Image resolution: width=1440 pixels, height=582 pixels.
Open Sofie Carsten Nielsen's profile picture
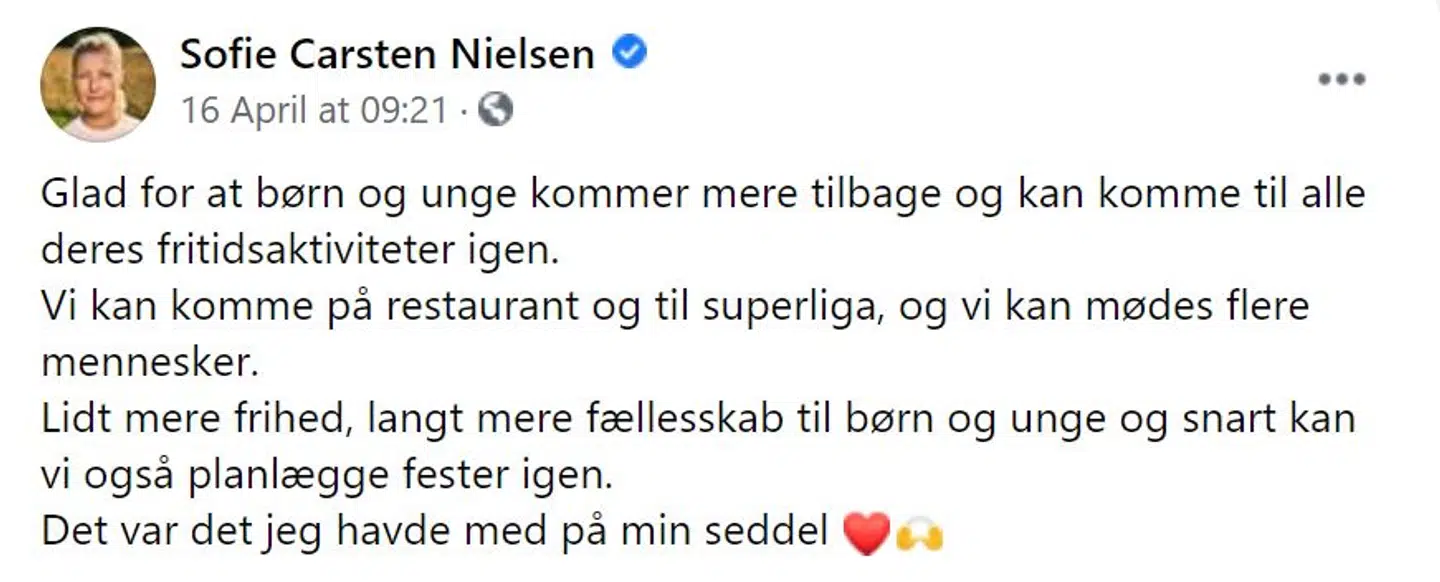(97, 84)
